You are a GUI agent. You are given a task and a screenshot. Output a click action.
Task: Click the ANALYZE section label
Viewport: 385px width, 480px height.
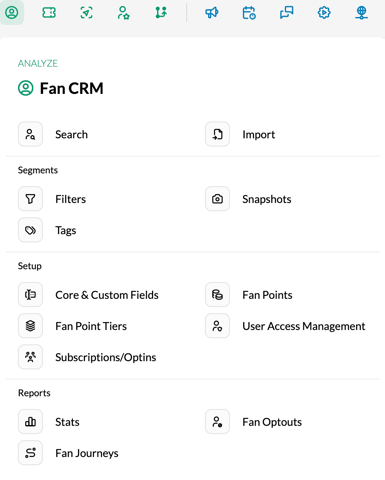(x=38, y=63)
